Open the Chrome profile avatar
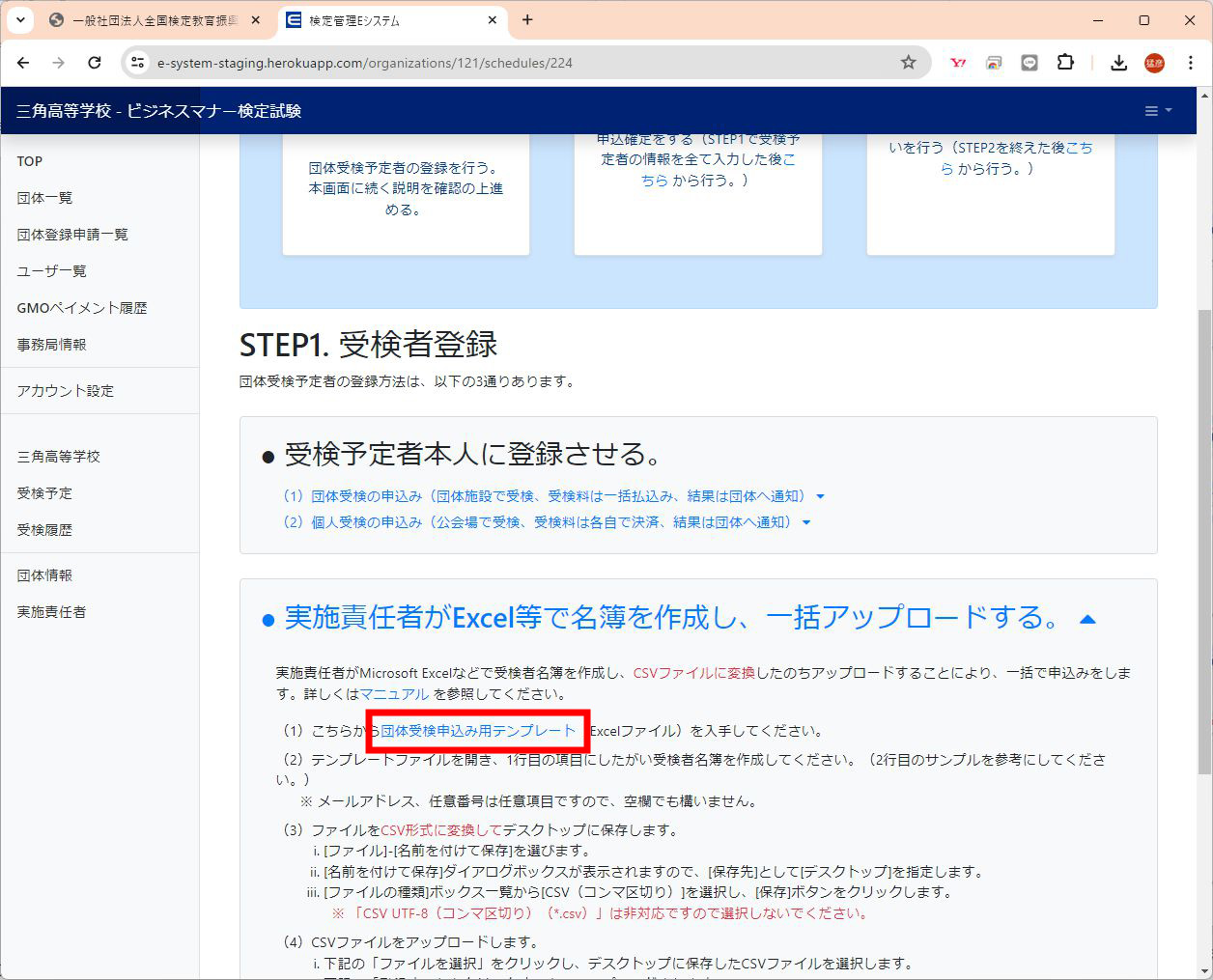 [x=1154, y=63]
